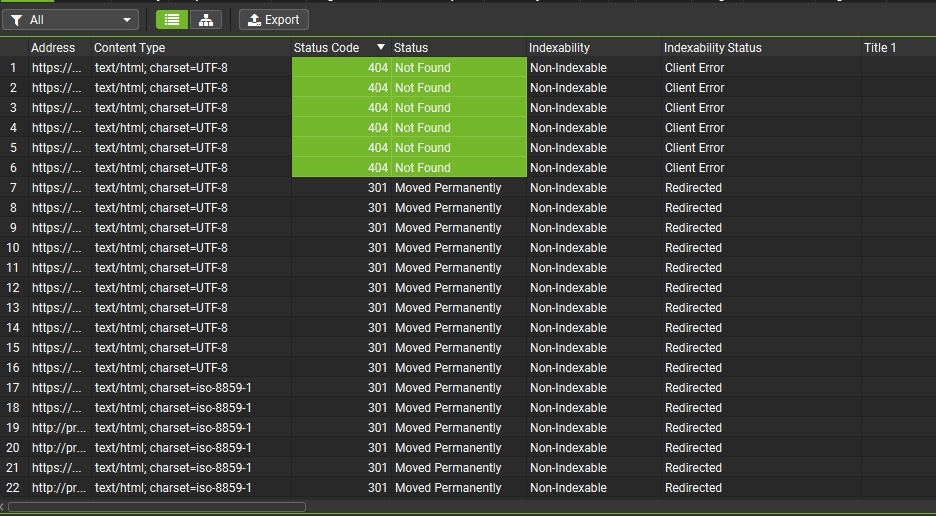The width and height of the screenshot is (936, 516).
Task: Switch to list view icon
Action: point(172,20)
